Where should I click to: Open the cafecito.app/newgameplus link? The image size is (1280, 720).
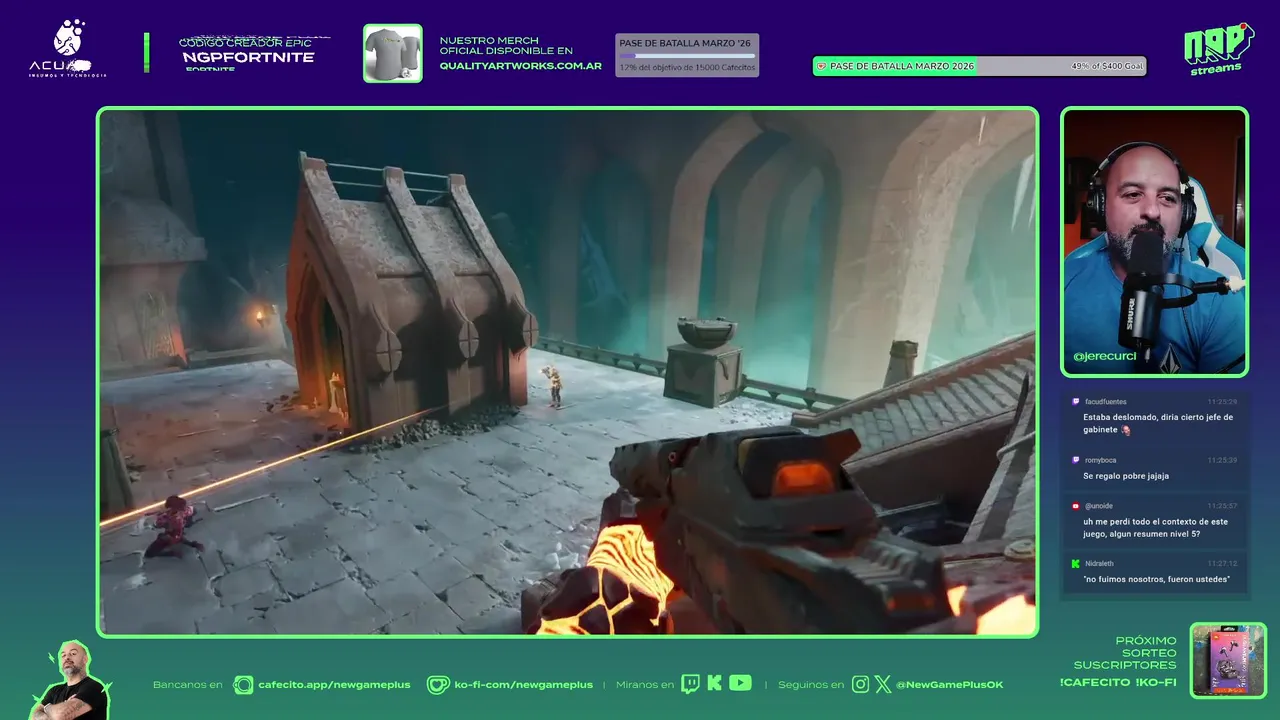(334, 685)
